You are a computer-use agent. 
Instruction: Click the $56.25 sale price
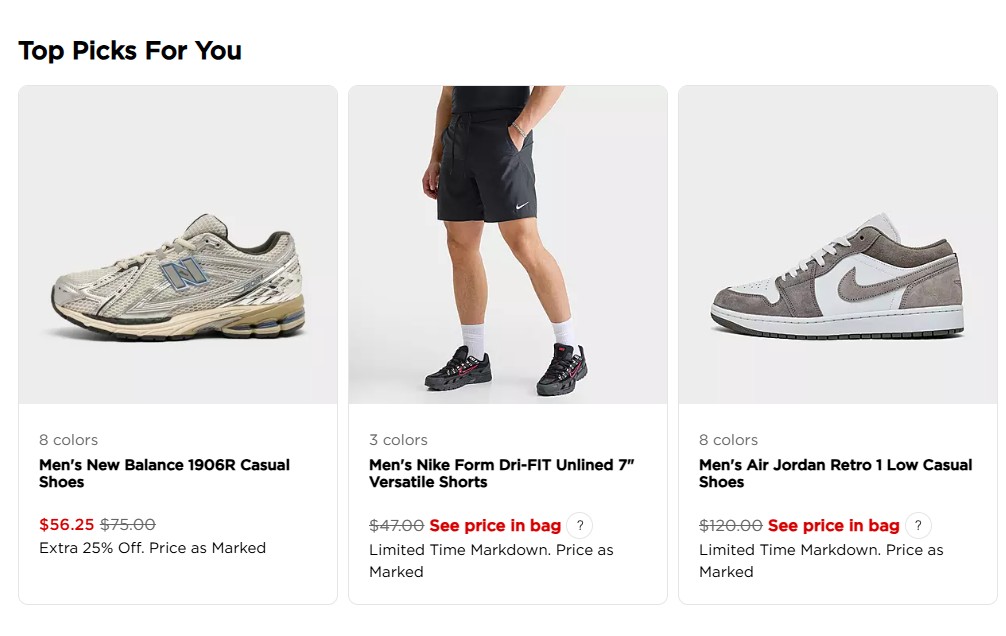pyautogui.click(x=67, y=524)
